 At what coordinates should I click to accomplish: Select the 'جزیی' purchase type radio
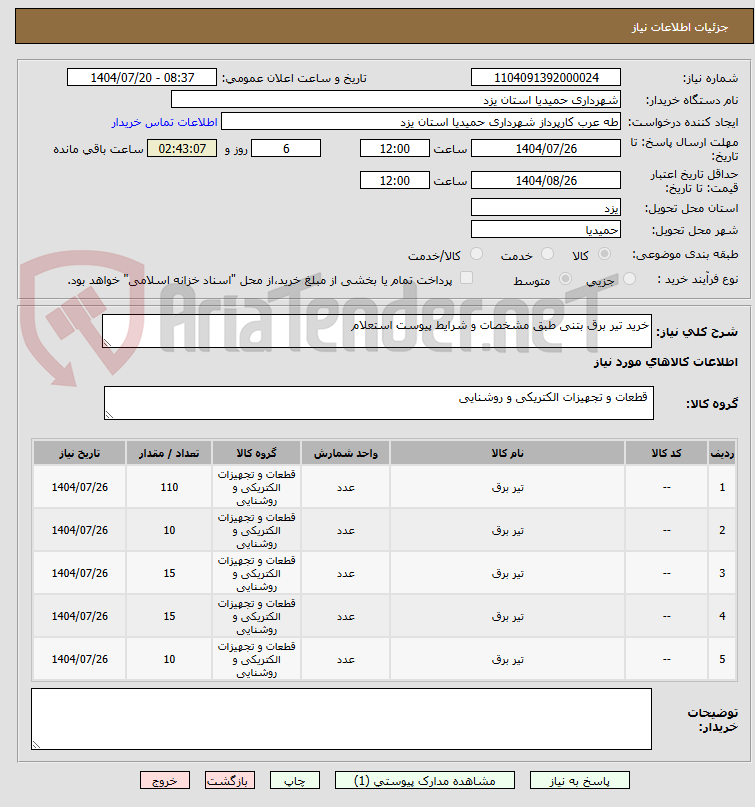[x=629, y=278]
